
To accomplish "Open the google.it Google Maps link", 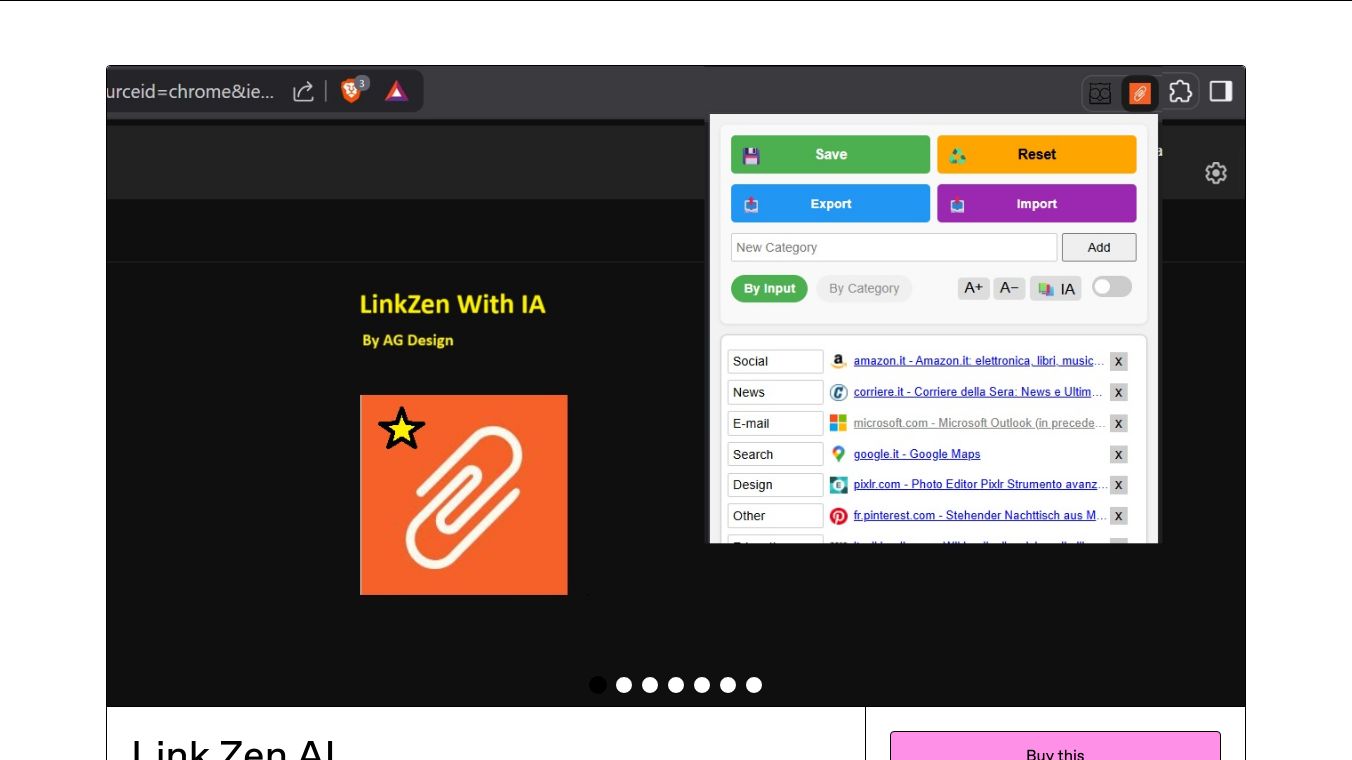I will 917,454.
